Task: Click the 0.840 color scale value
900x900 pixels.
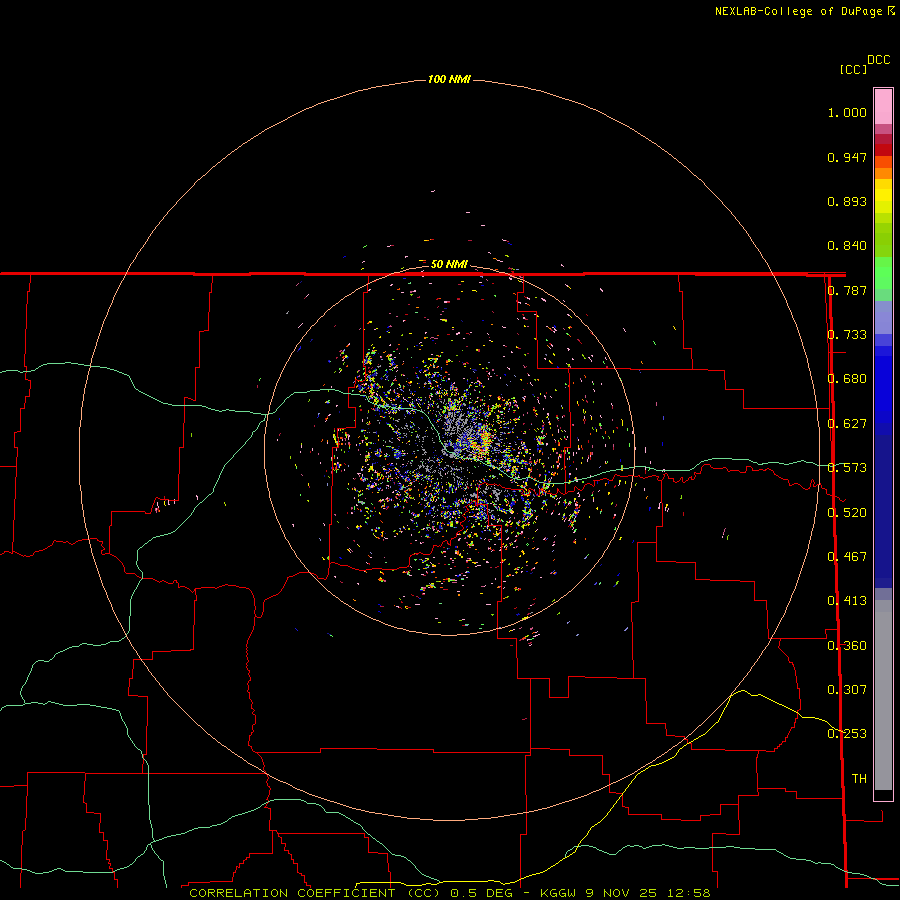Action: (x=847, y=246)
